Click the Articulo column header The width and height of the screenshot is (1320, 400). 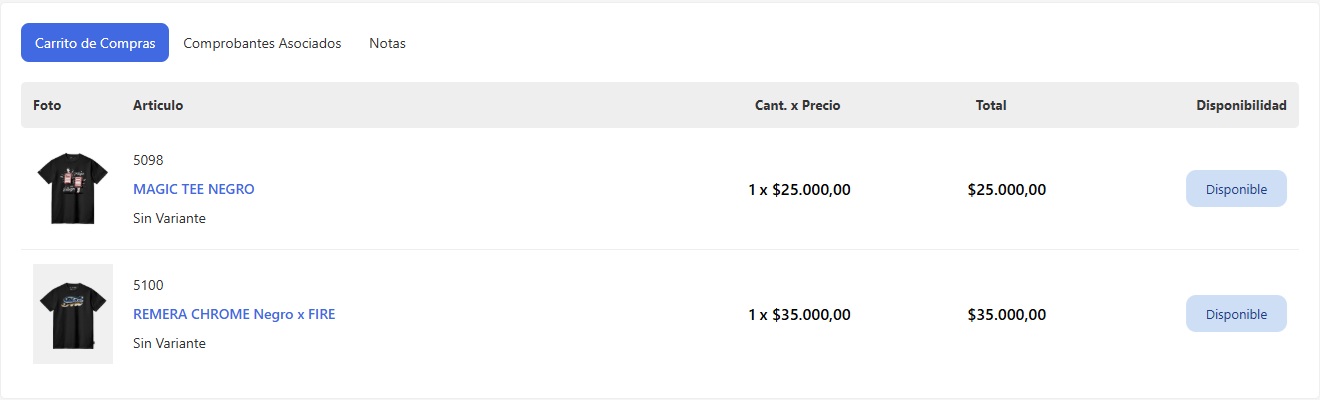[158, 105]
